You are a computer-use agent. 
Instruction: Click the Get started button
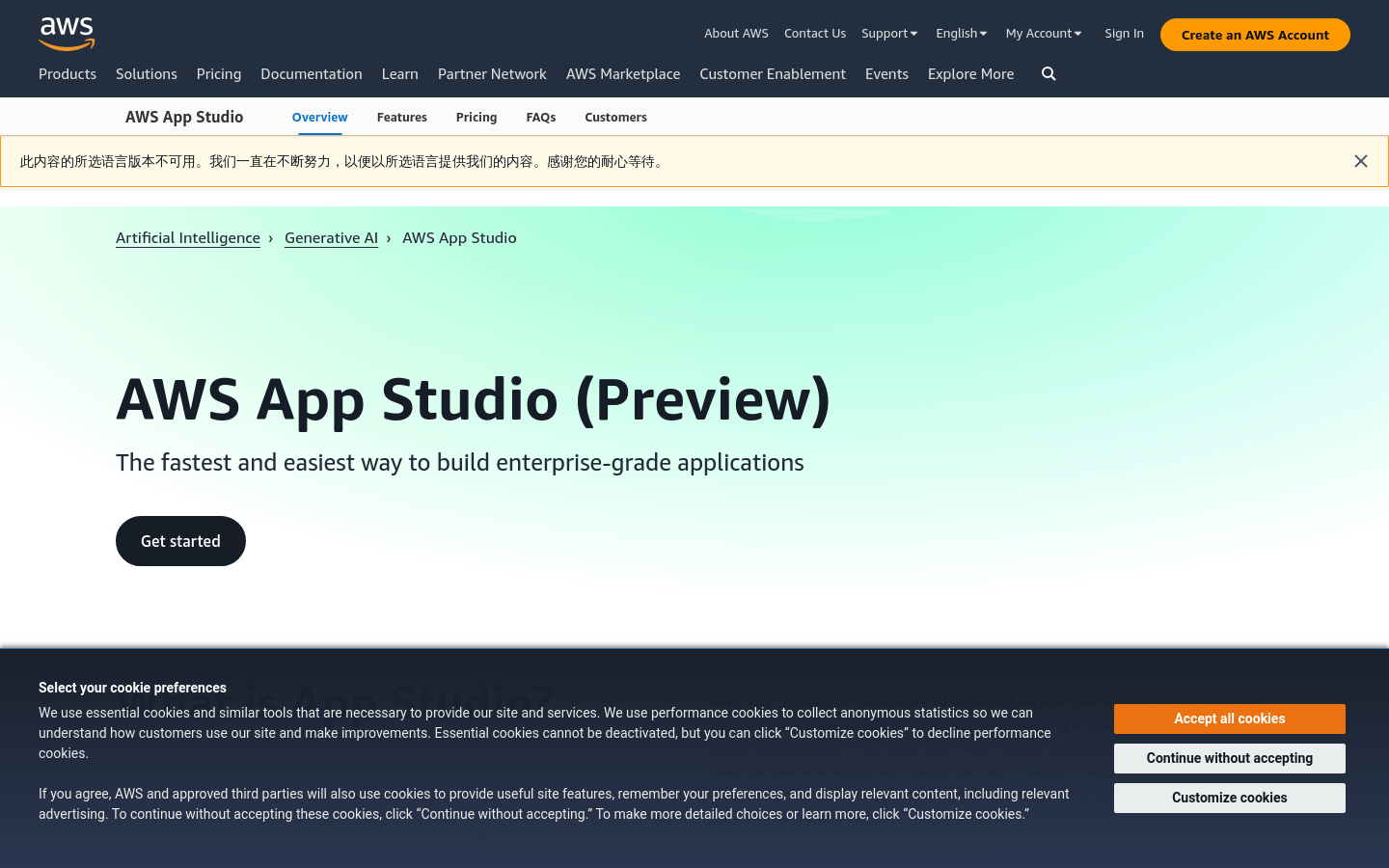[180, 541]
